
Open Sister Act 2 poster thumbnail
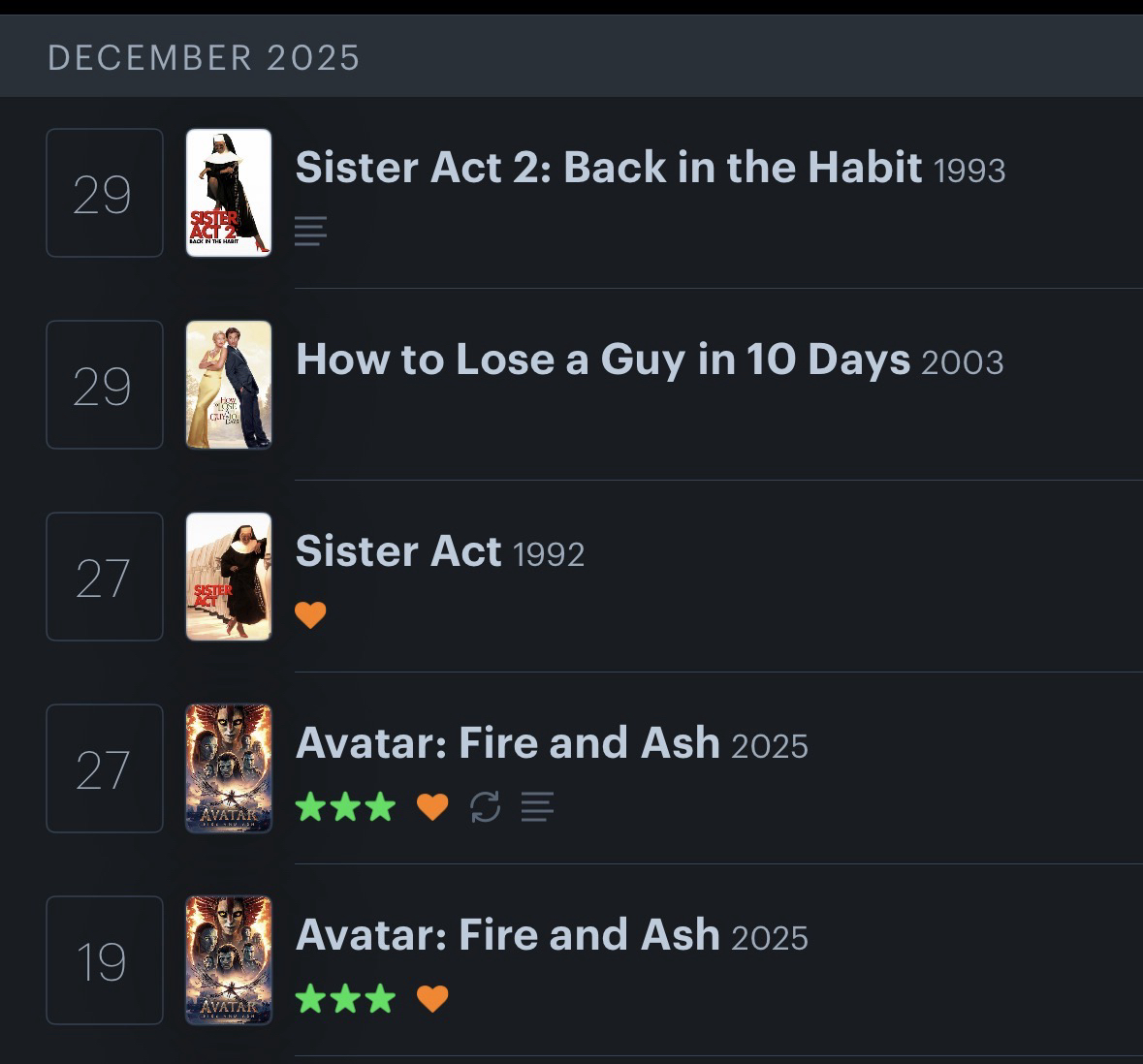(229, 193)
